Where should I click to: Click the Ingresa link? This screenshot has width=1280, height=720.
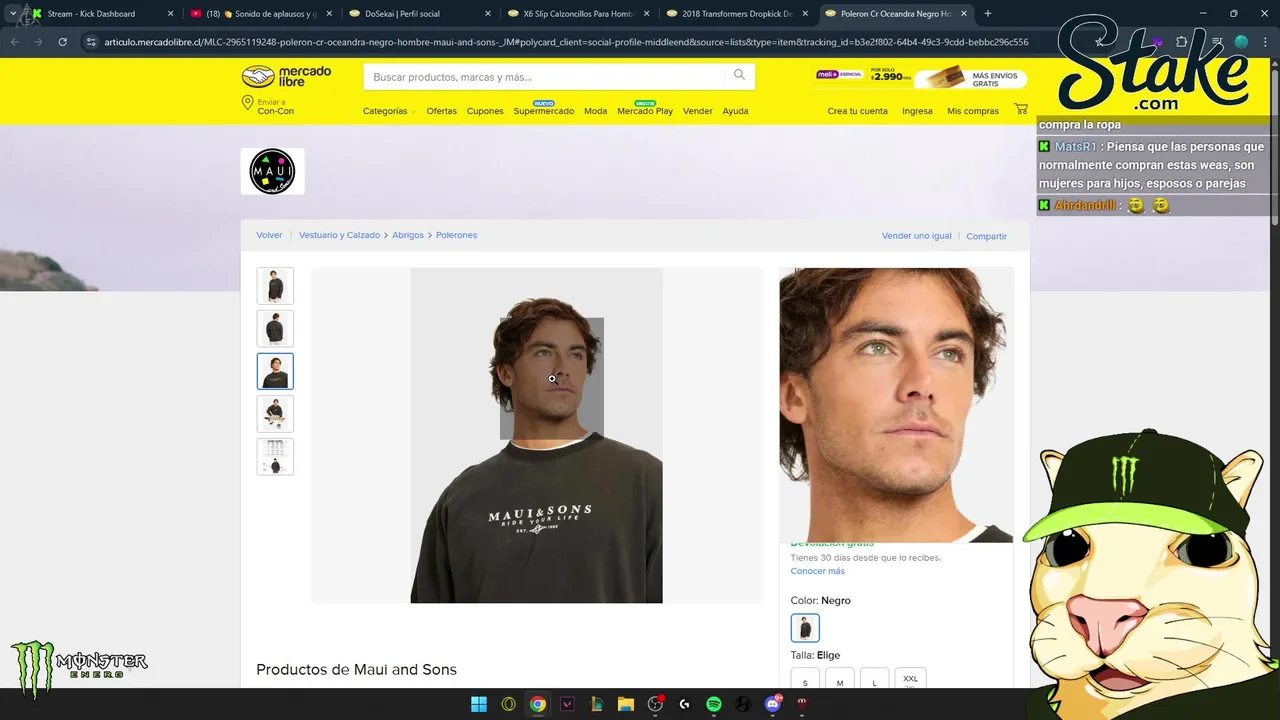(917, 111)
